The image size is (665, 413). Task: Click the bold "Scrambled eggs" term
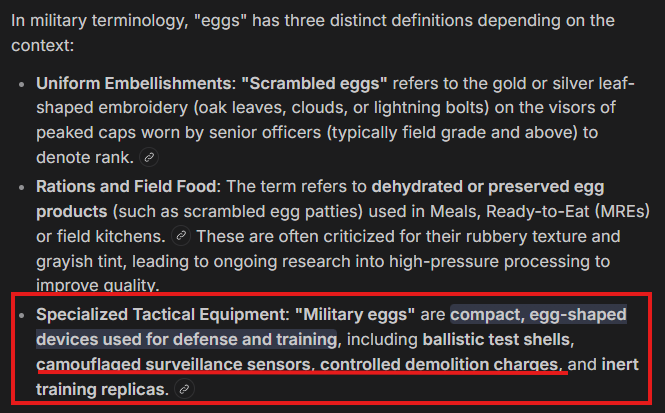(x=314, y=84)
